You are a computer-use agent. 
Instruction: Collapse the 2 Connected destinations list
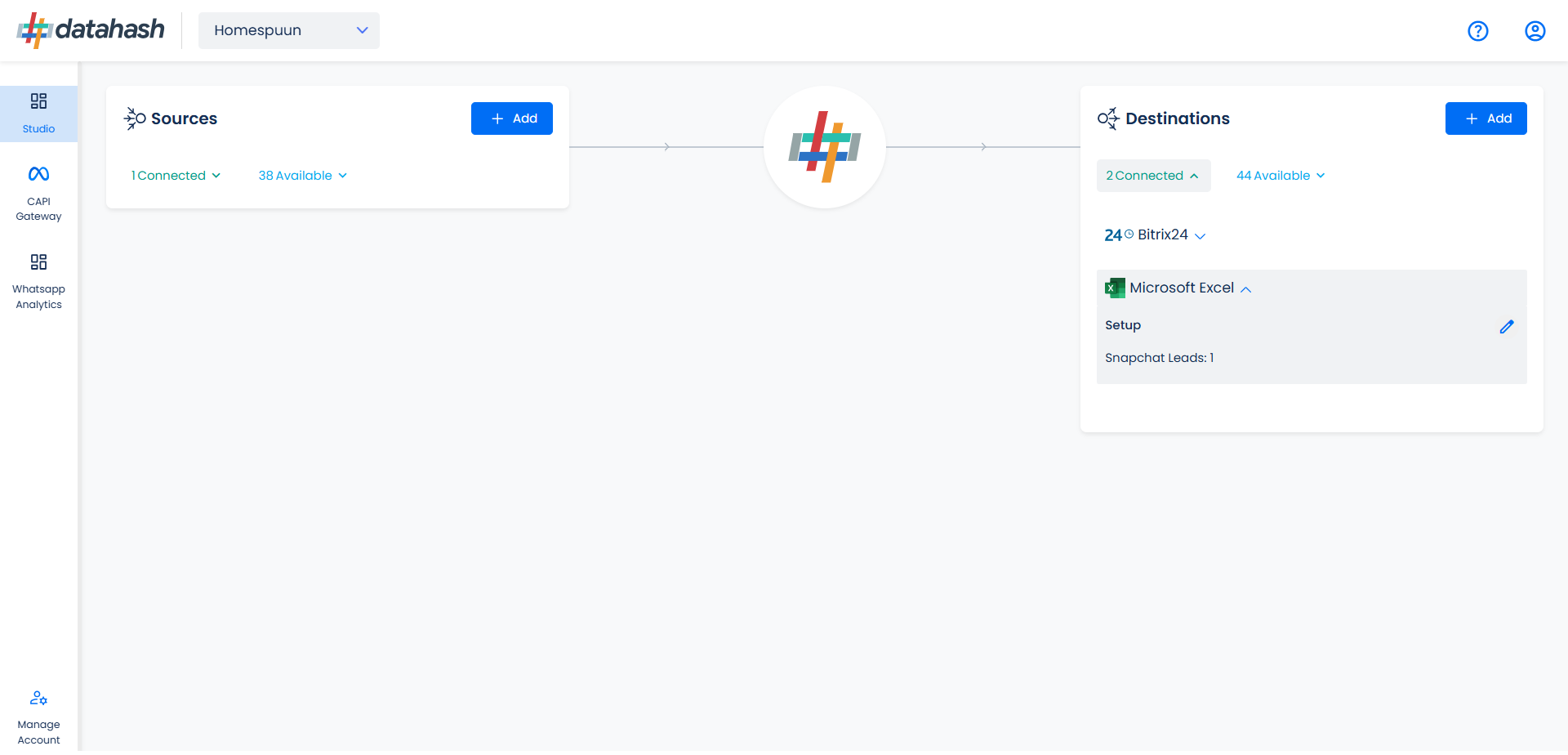[x=1153, y=176]
